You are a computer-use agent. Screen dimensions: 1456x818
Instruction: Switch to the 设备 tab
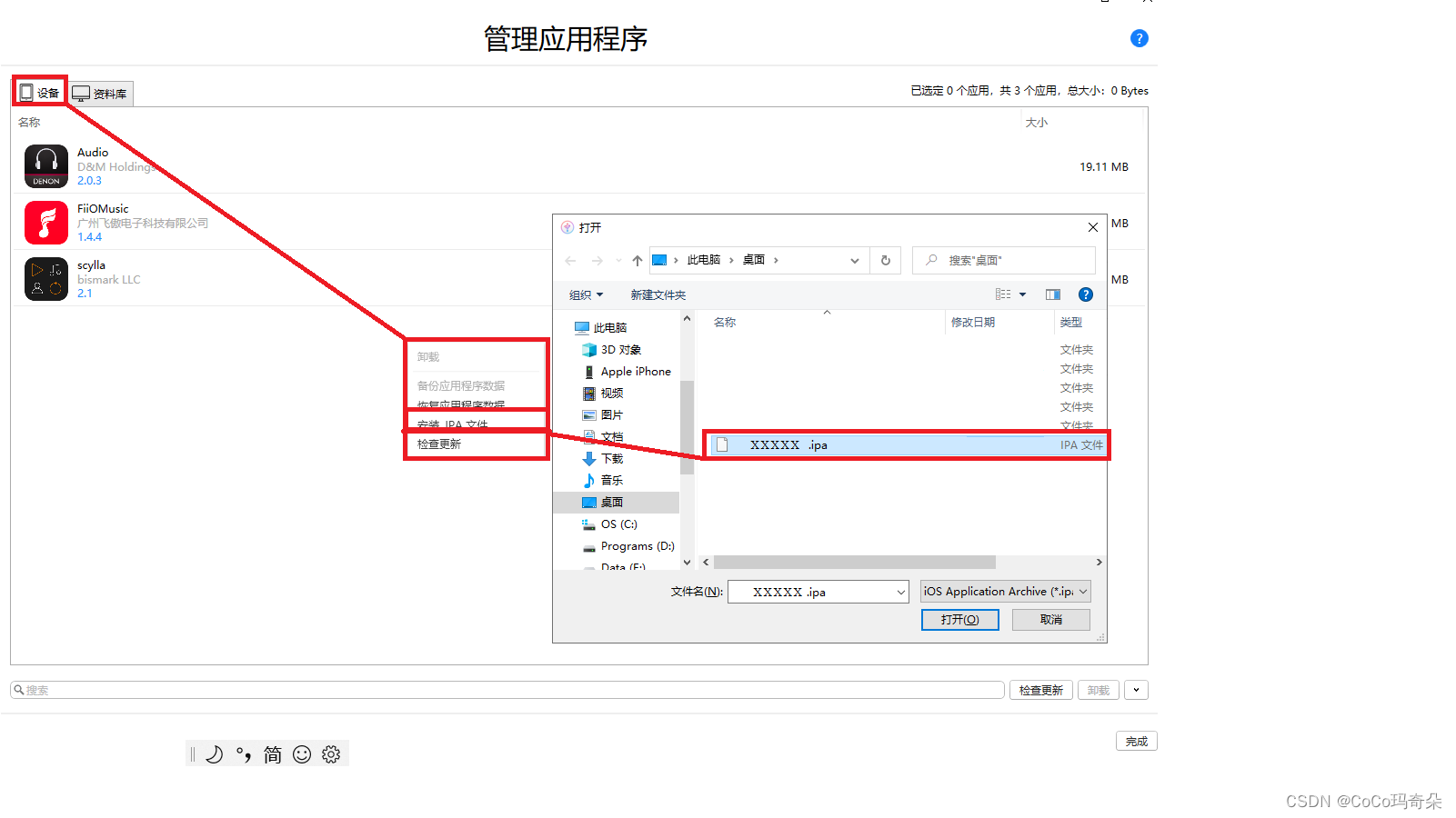(x=40, y=93)
